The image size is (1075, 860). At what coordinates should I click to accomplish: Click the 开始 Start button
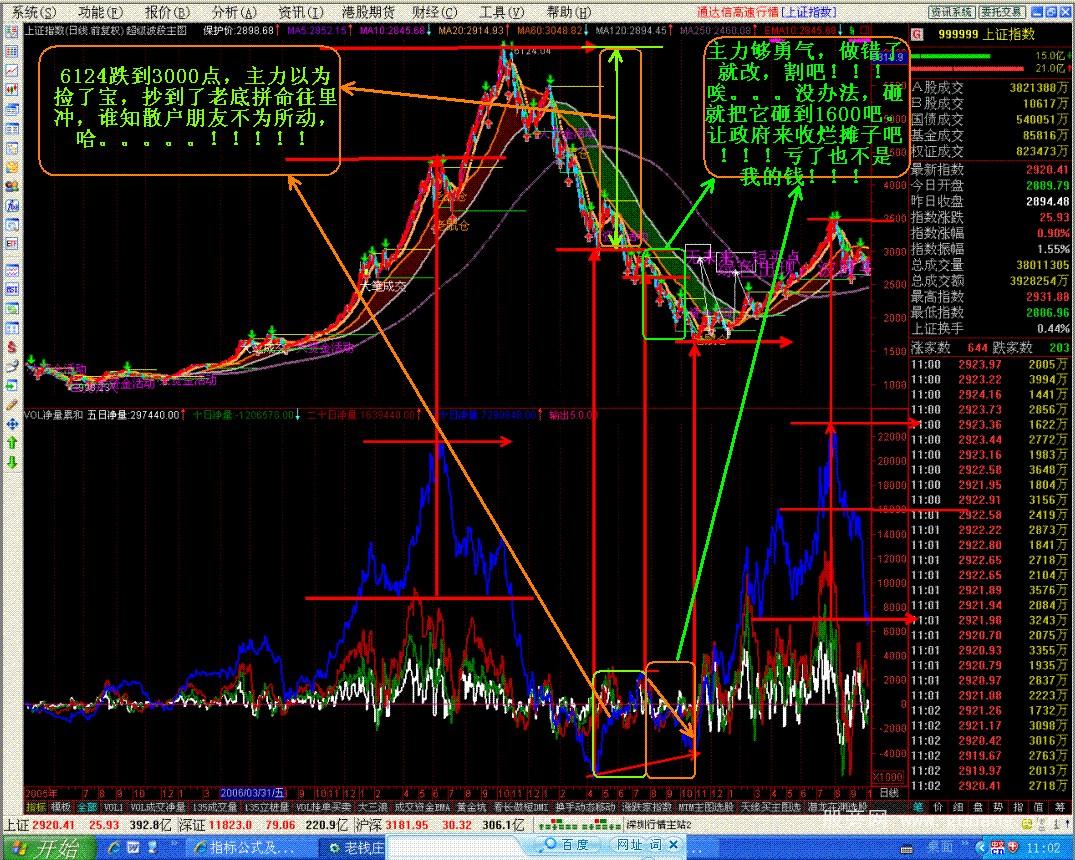tap(48, 849)
